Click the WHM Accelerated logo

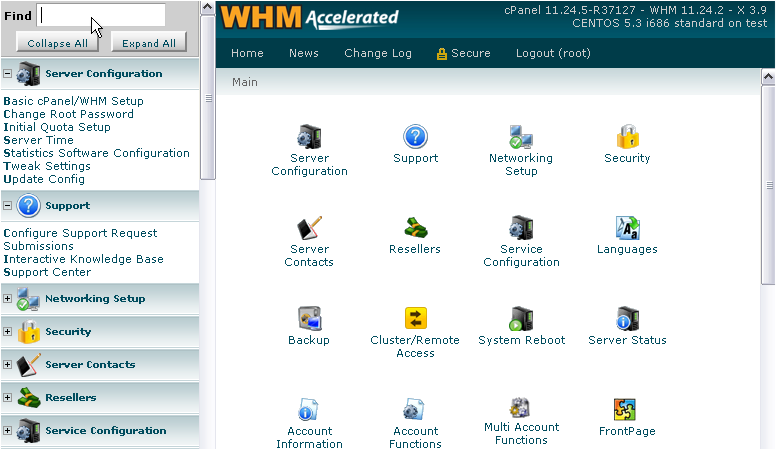pyautogui.click(x=309, y=17)
